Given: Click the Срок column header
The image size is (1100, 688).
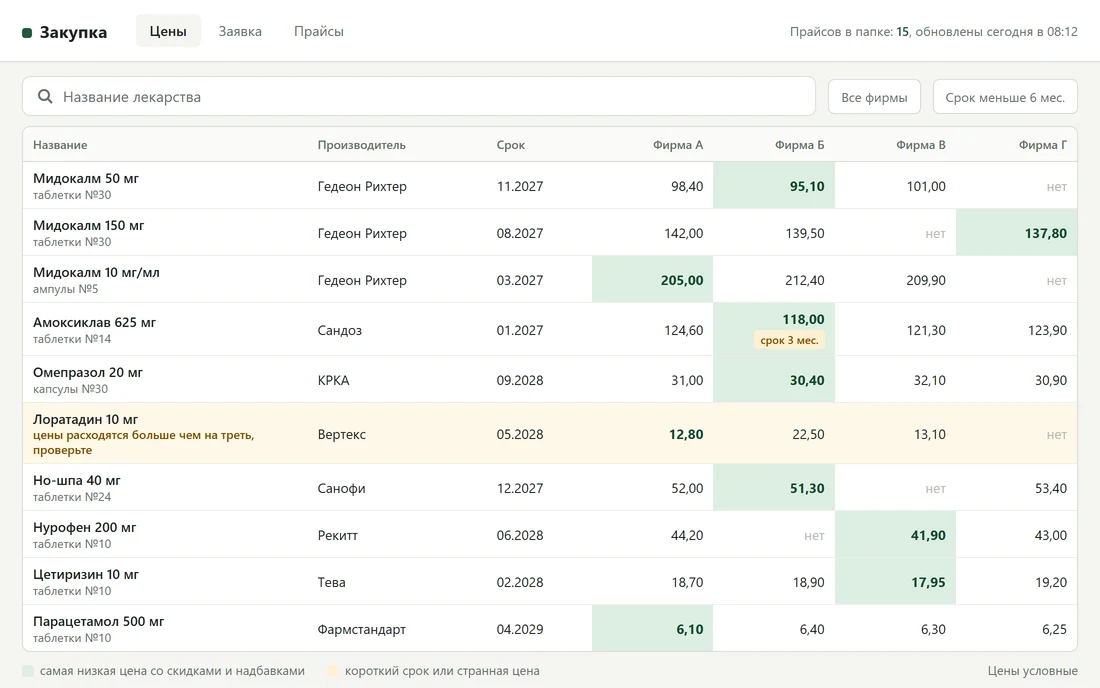Looking at the screenshot, I should (x=511, y=145).
